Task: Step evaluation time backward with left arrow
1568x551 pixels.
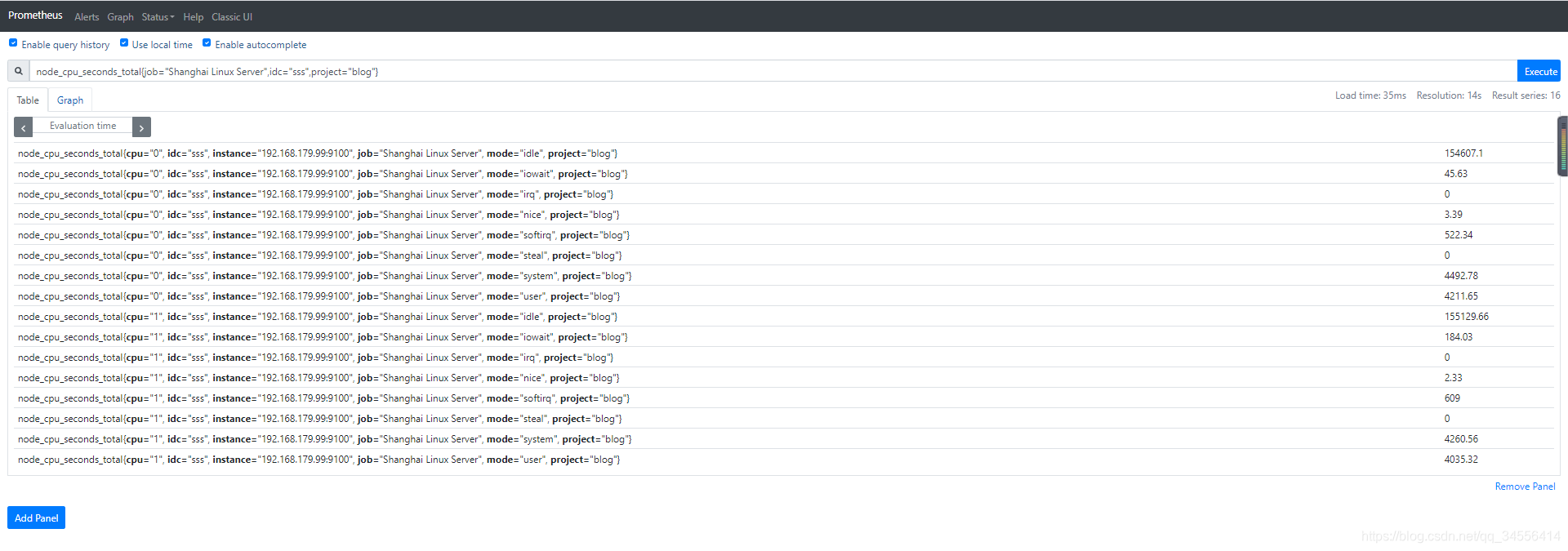Action: coord(24,127)
